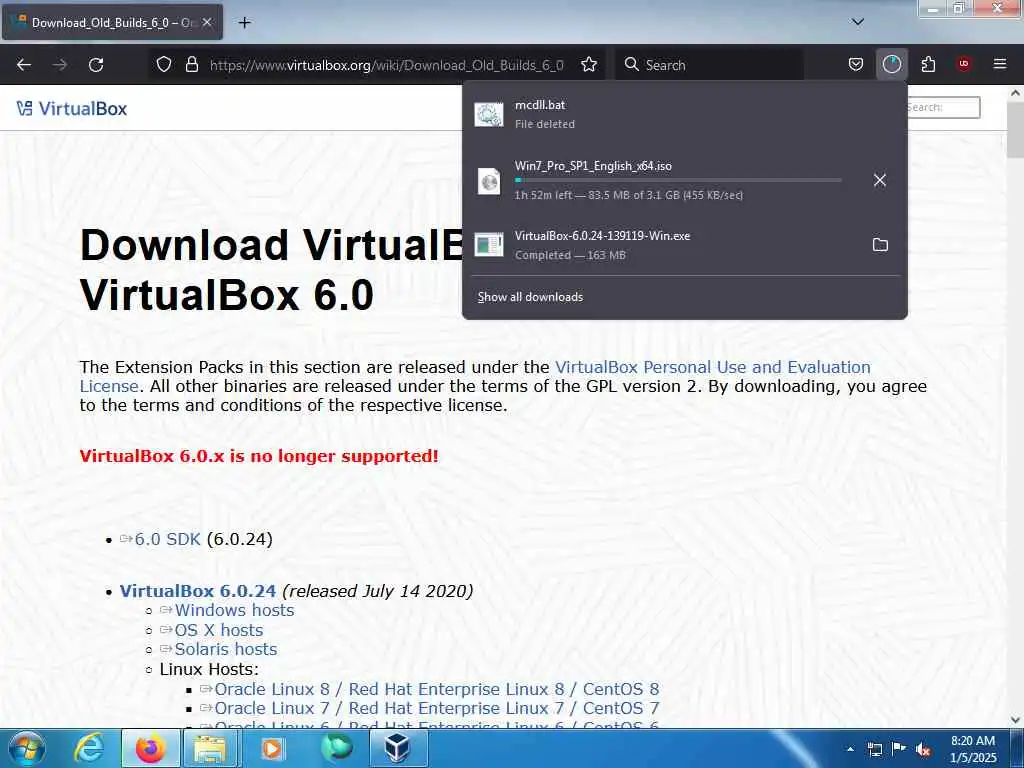Viewport: 1024px width, 768px height.
Task: Click the muted volume tray icon
Action: pyautogui.click(x=923, y=750)
